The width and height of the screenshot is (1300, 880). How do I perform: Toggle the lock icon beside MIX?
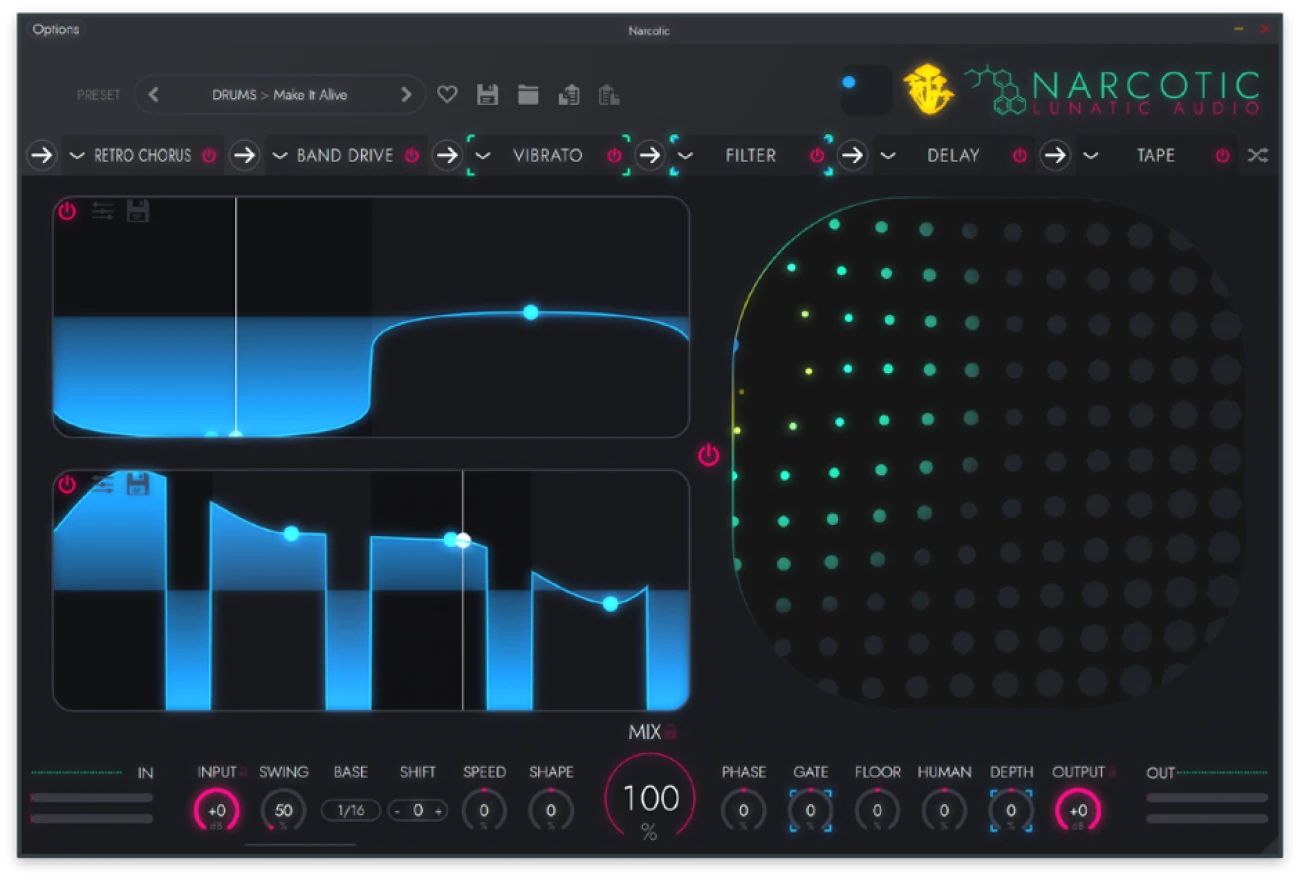[671, 733]
